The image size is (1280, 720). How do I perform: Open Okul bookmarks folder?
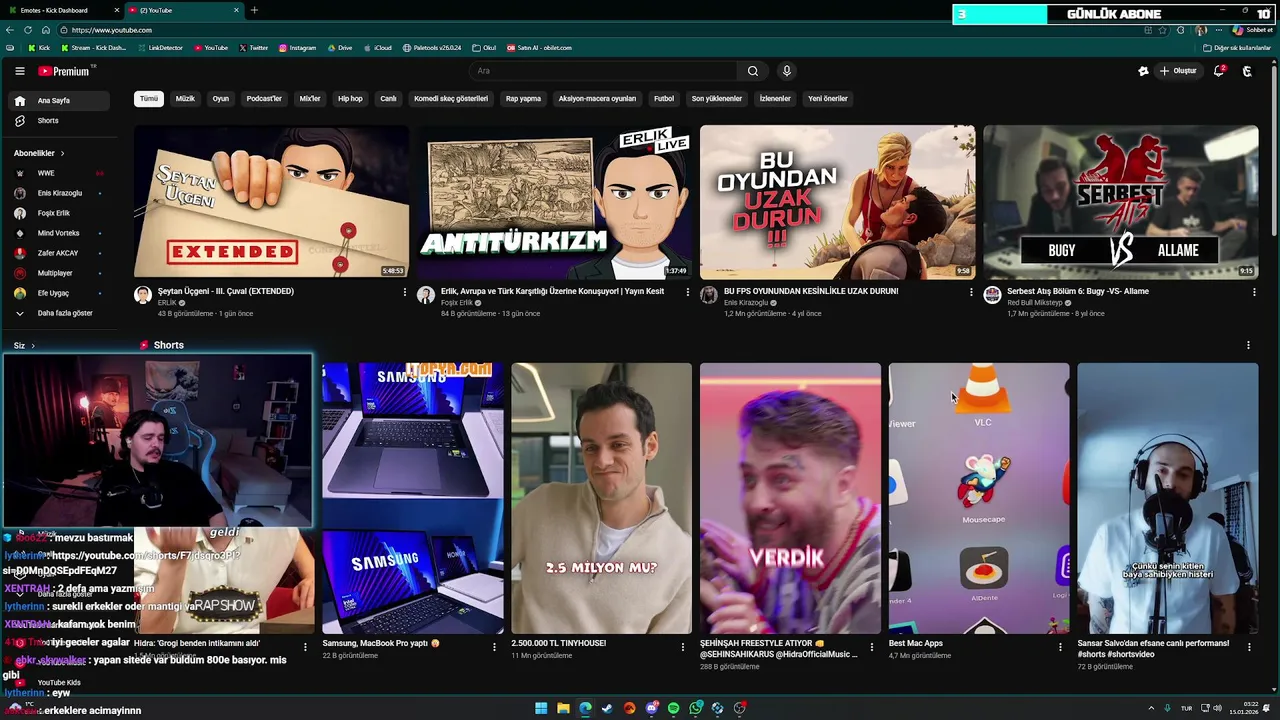[x=483, y=48]
